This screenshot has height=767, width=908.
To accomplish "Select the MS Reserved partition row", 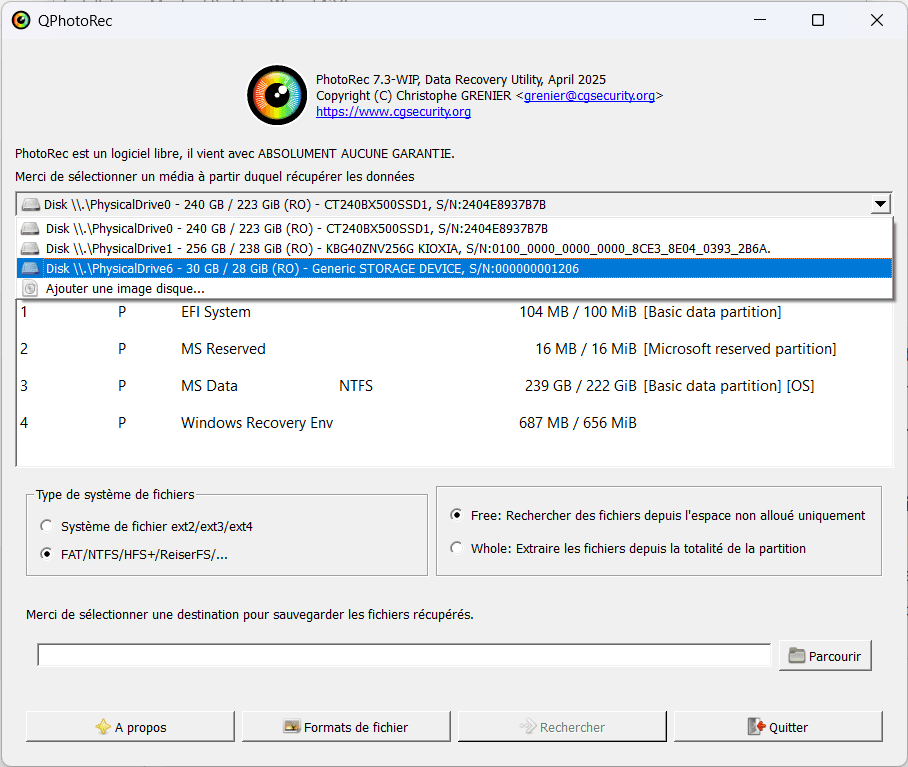I will click(455, 349).
